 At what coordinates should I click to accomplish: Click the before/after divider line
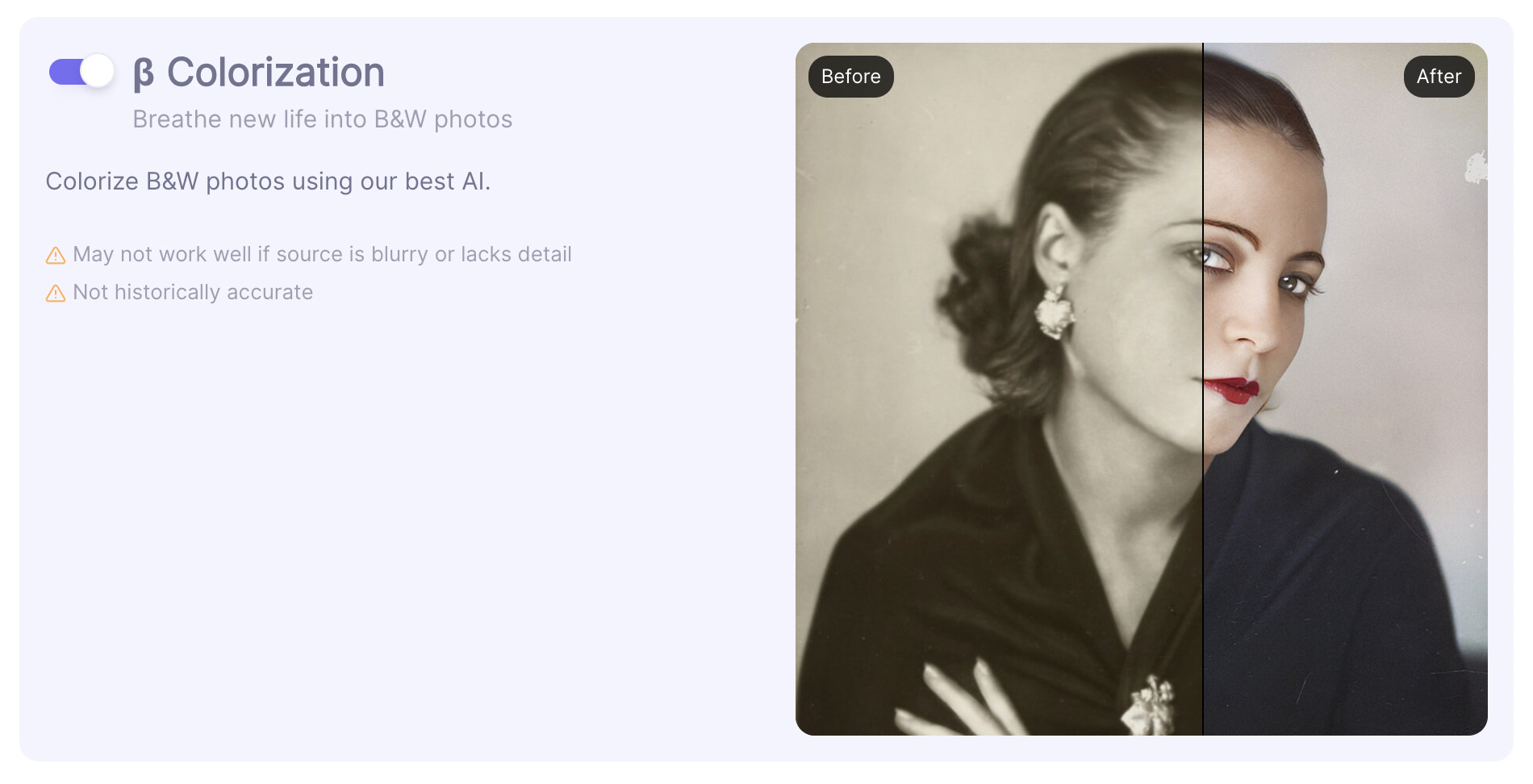[x=1202, y=484]
